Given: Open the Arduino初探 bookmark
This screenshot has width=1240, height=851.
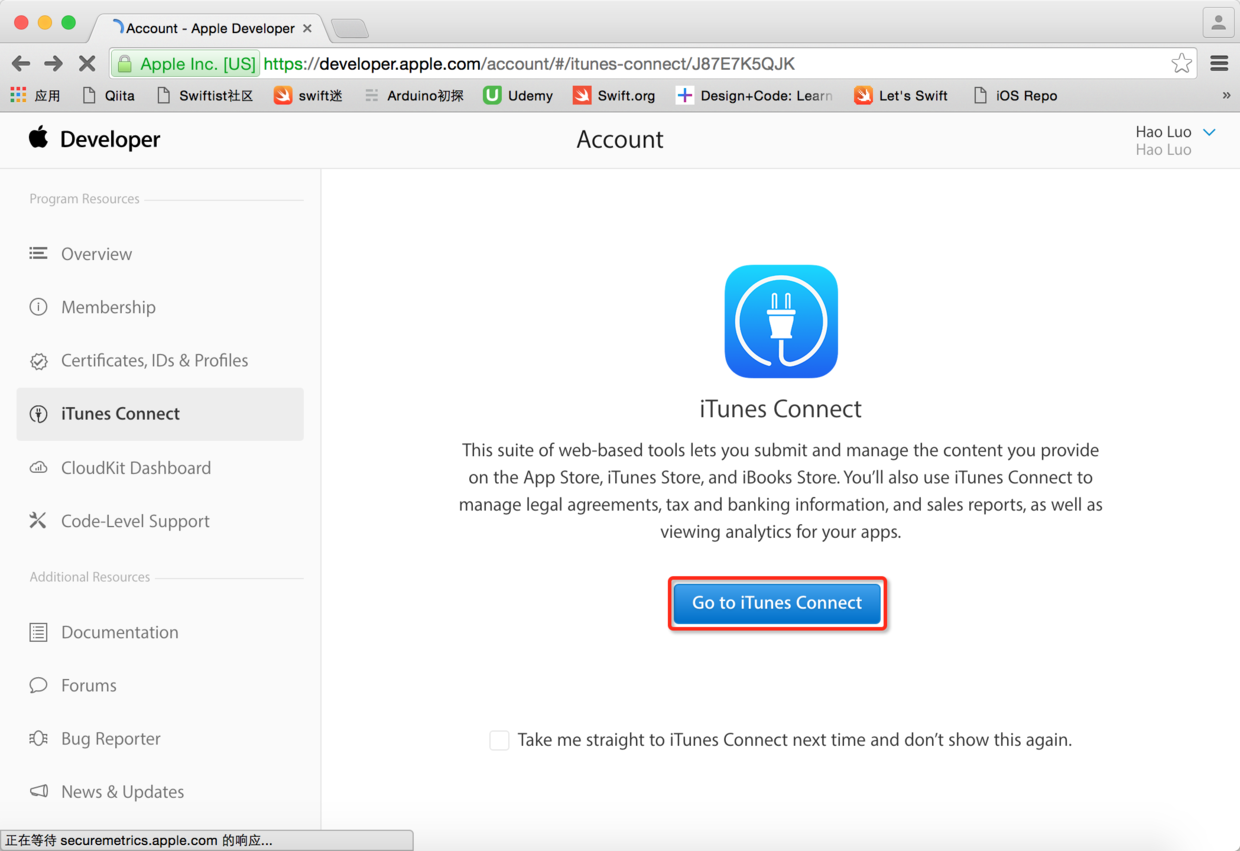Looking at the screenshot, I should click(x=413, y=96).
